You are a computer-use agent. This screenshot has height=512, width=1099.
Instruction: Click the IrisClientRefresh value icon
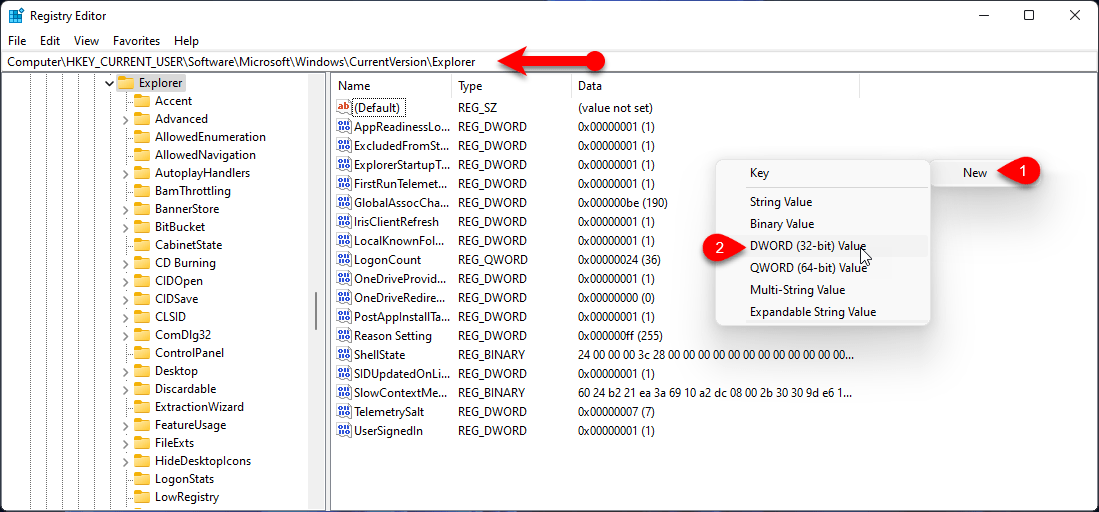pos(343,221)
